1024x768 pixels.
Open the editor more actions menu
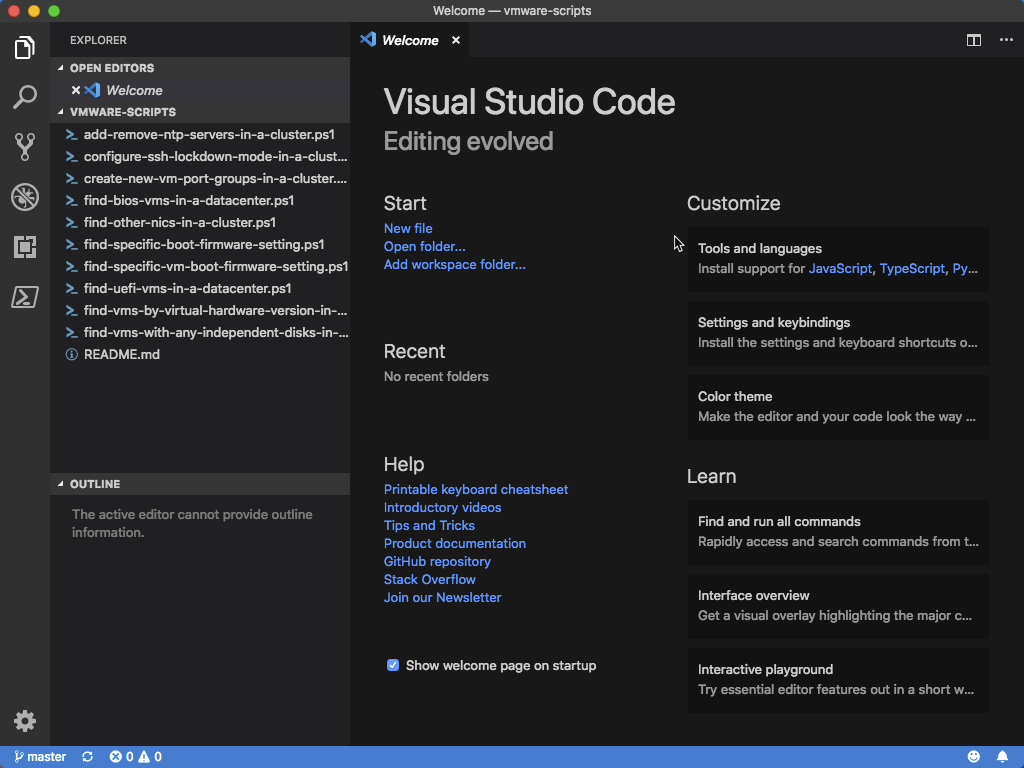(x=1006, y=40)
